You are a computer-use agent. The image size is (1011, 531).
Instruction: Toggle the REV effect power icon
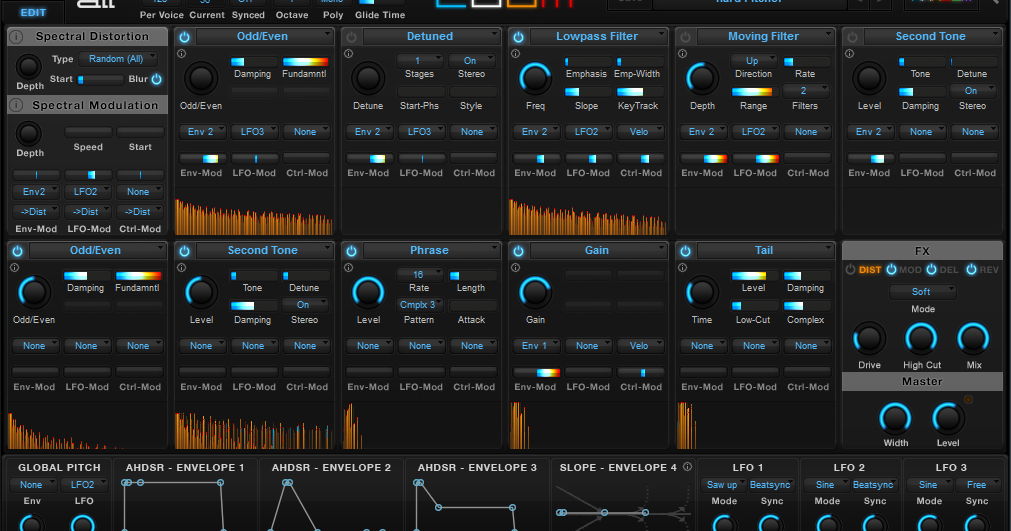click(971, 269)
